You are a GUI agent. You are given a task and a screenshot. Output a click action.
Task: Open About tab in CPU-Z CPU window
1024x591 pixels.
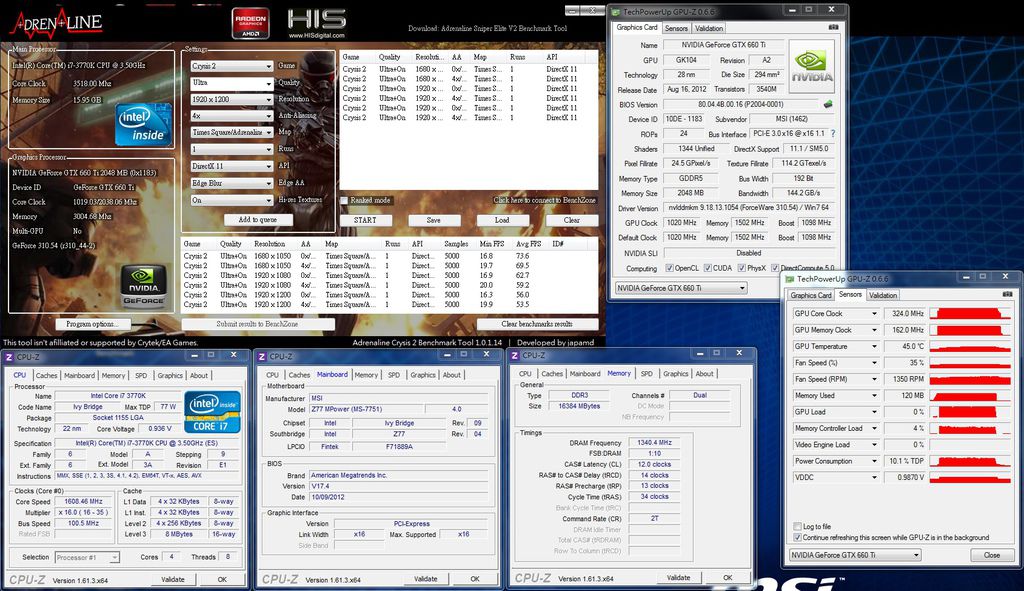(x=199, y=375)
